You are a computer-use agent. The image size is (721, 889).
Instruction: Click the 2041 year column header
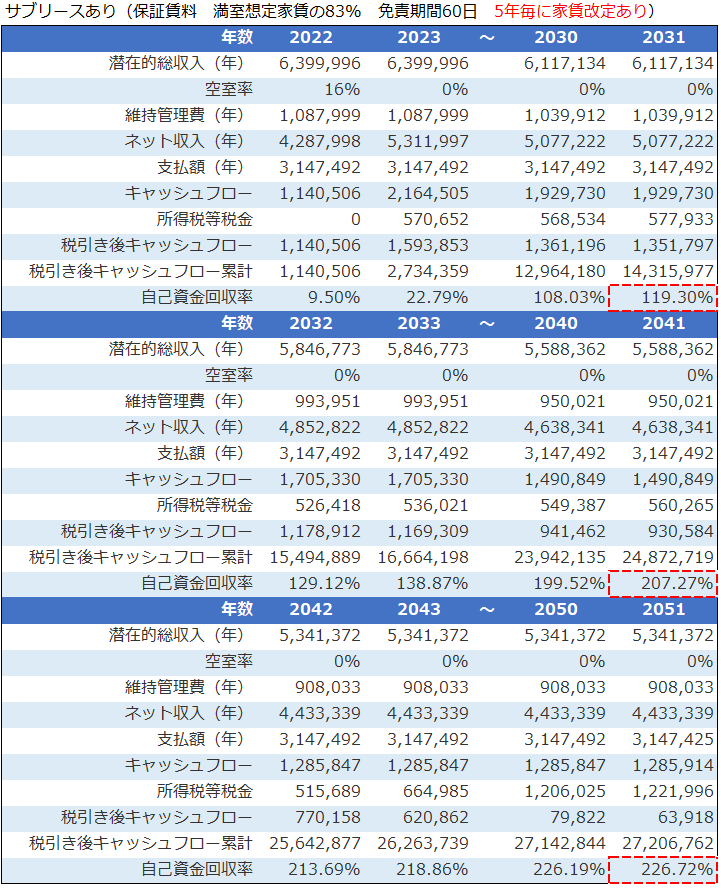pyautogui.click(x=664, y=324)
